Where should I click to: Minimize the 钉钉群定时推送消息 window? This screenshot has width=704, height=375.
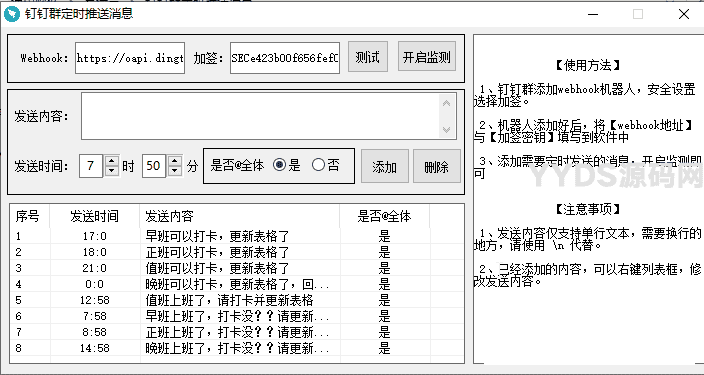pyautogui.click(x=593, y=14)
